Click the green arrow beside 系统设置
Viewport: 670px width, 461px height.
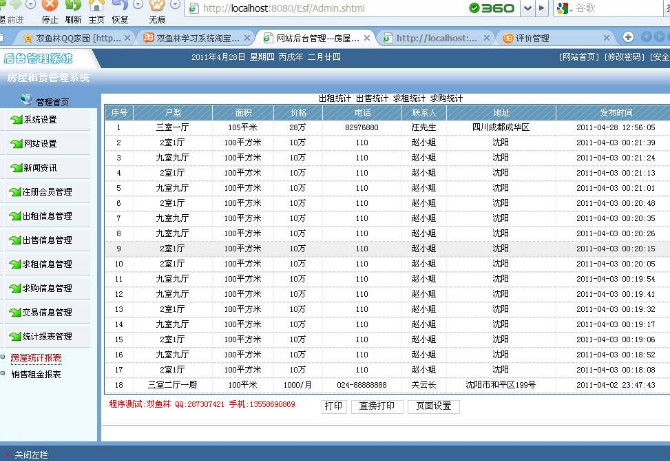(x=17, y=120)
